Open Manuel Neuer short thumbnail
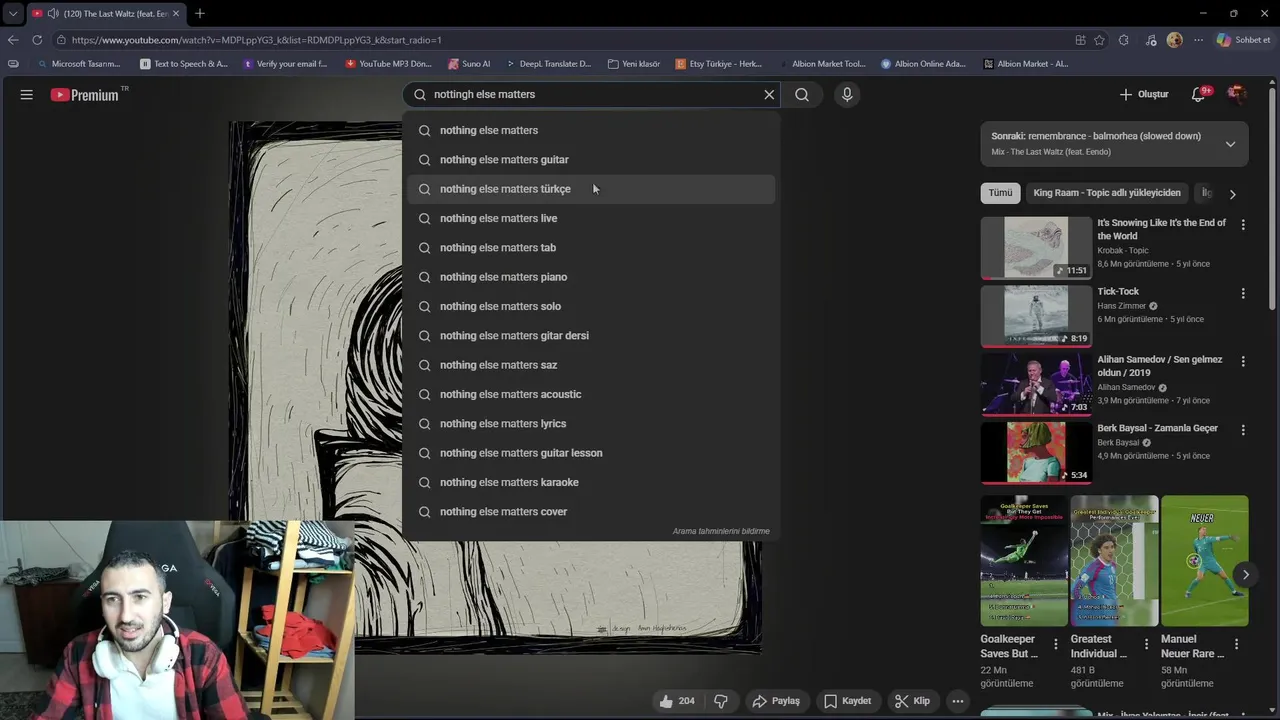 (x=1204, y=561)
